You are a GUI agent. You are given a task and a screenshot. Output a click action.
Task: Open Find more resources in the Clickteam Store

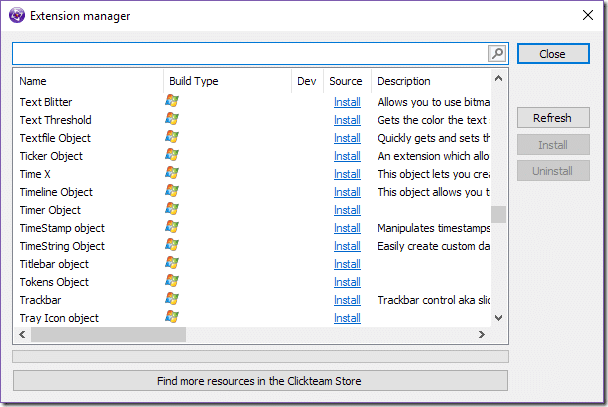coord(260,381)
